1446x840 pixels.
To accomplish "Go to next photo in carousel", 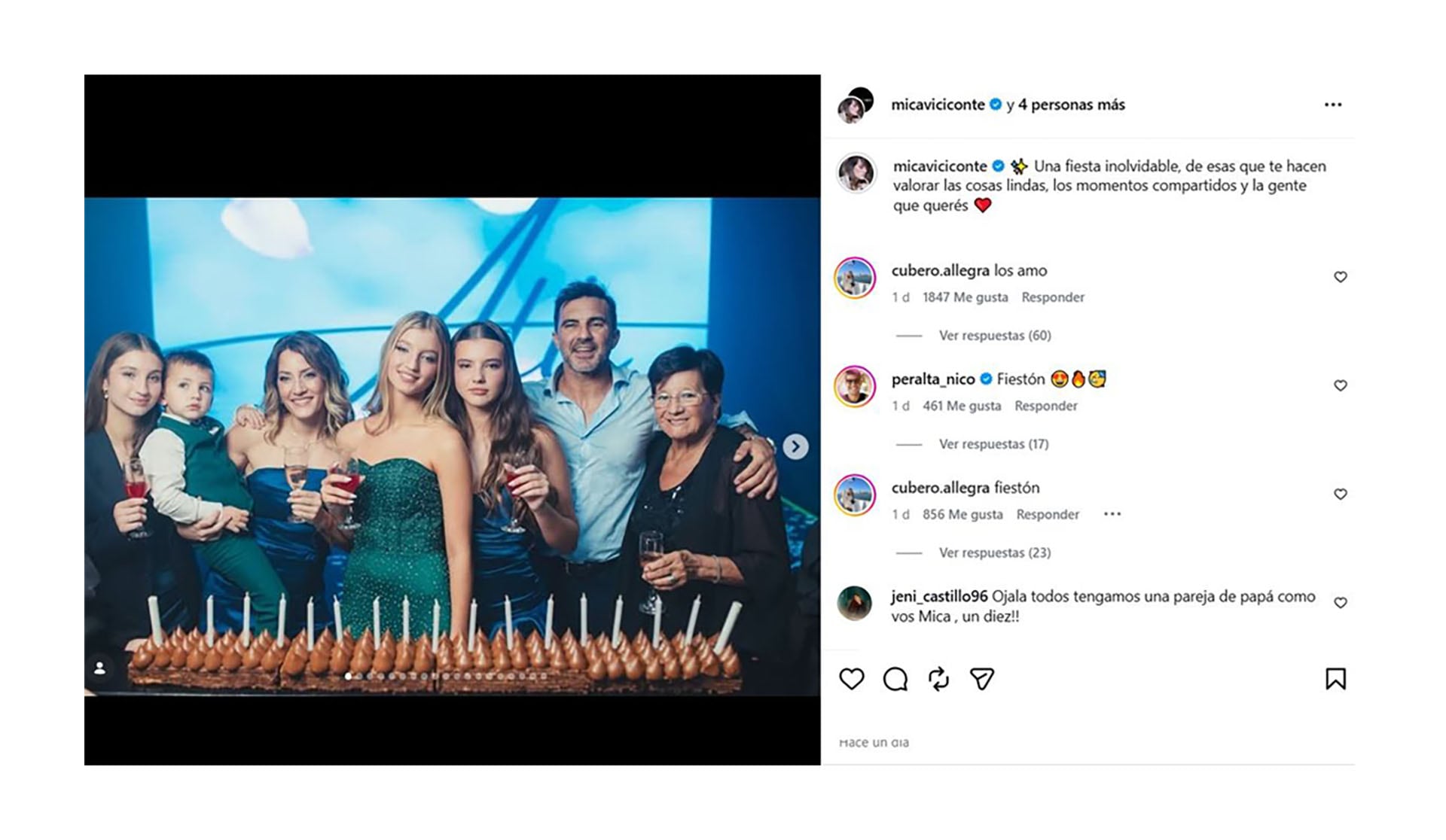I will tap(795, 446).
